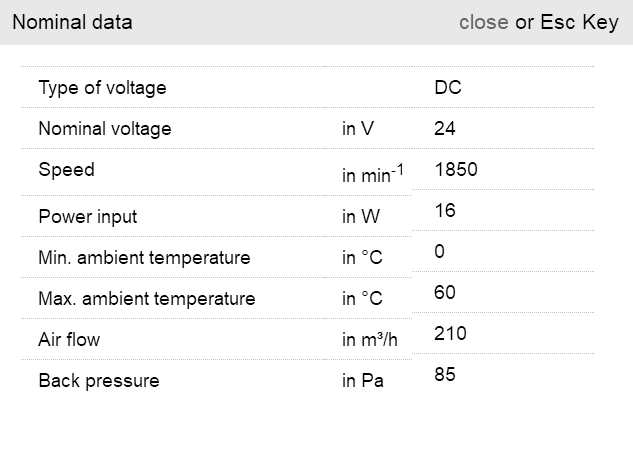The height and width of the screenshot is (451, 633).
Task: Click the Min. ambient temperature label
Action: pos(144,258)
